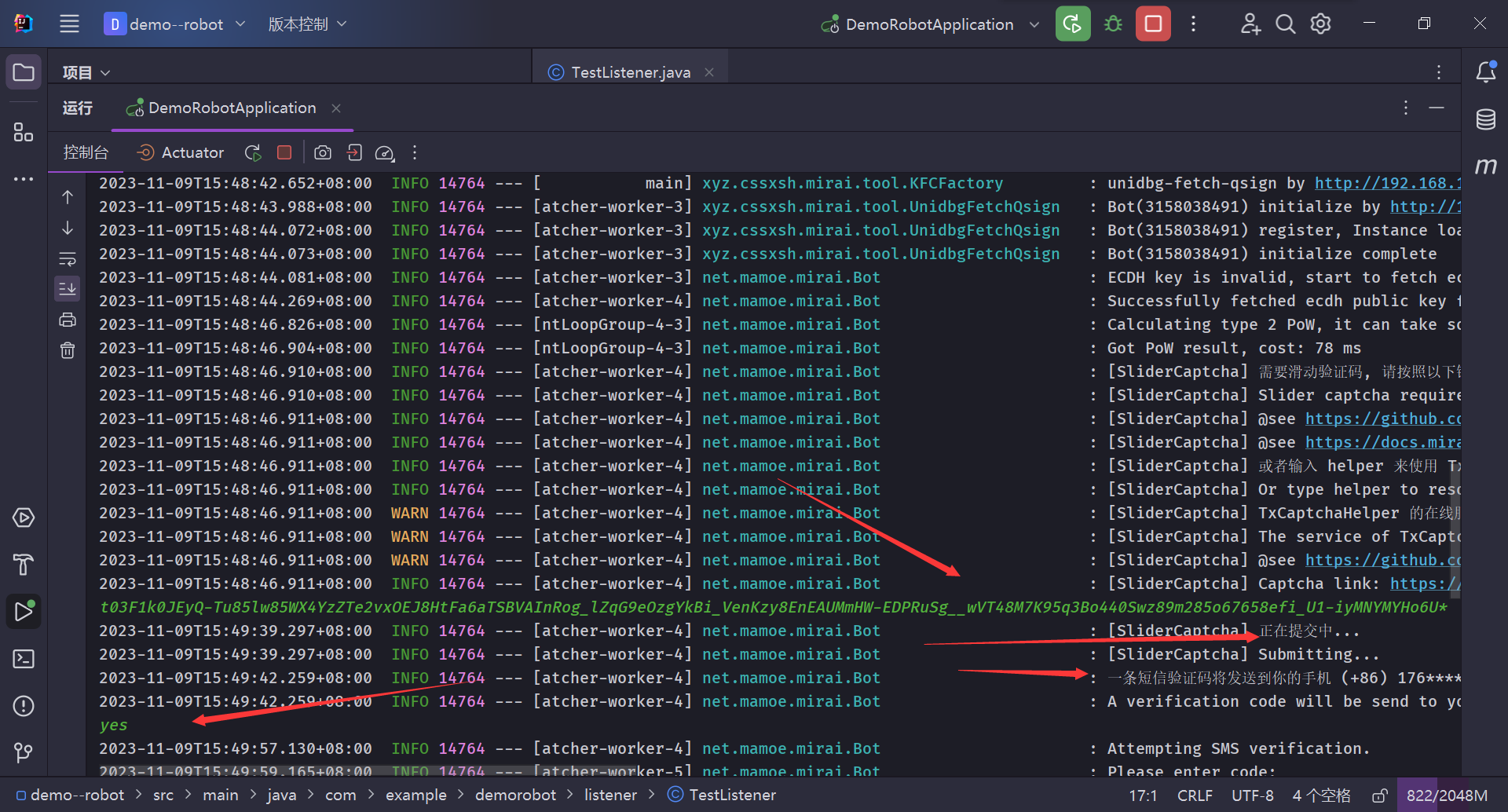Toggle the file read-only lock icon
Screen dimensions: 1508x812
click(1379, 796)
